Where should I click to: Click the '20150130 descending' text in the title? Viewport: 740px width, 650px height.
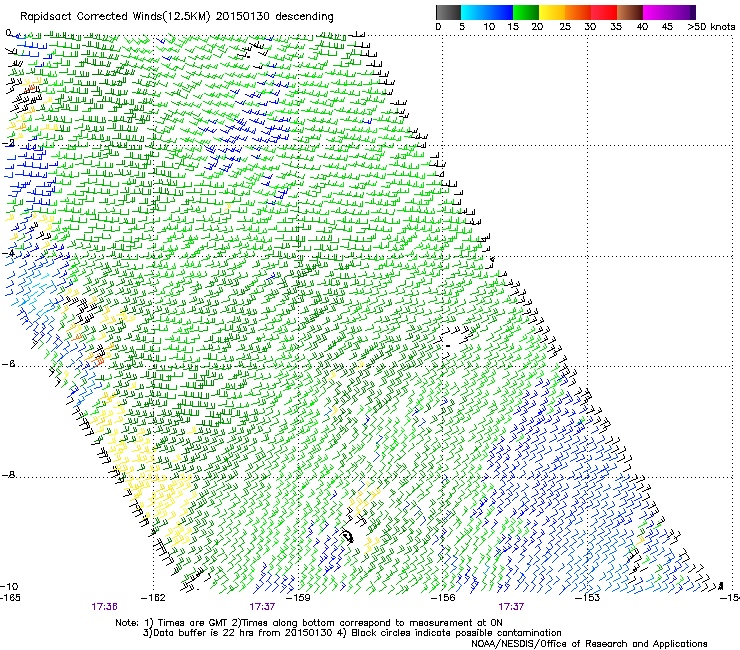[275, 17]
